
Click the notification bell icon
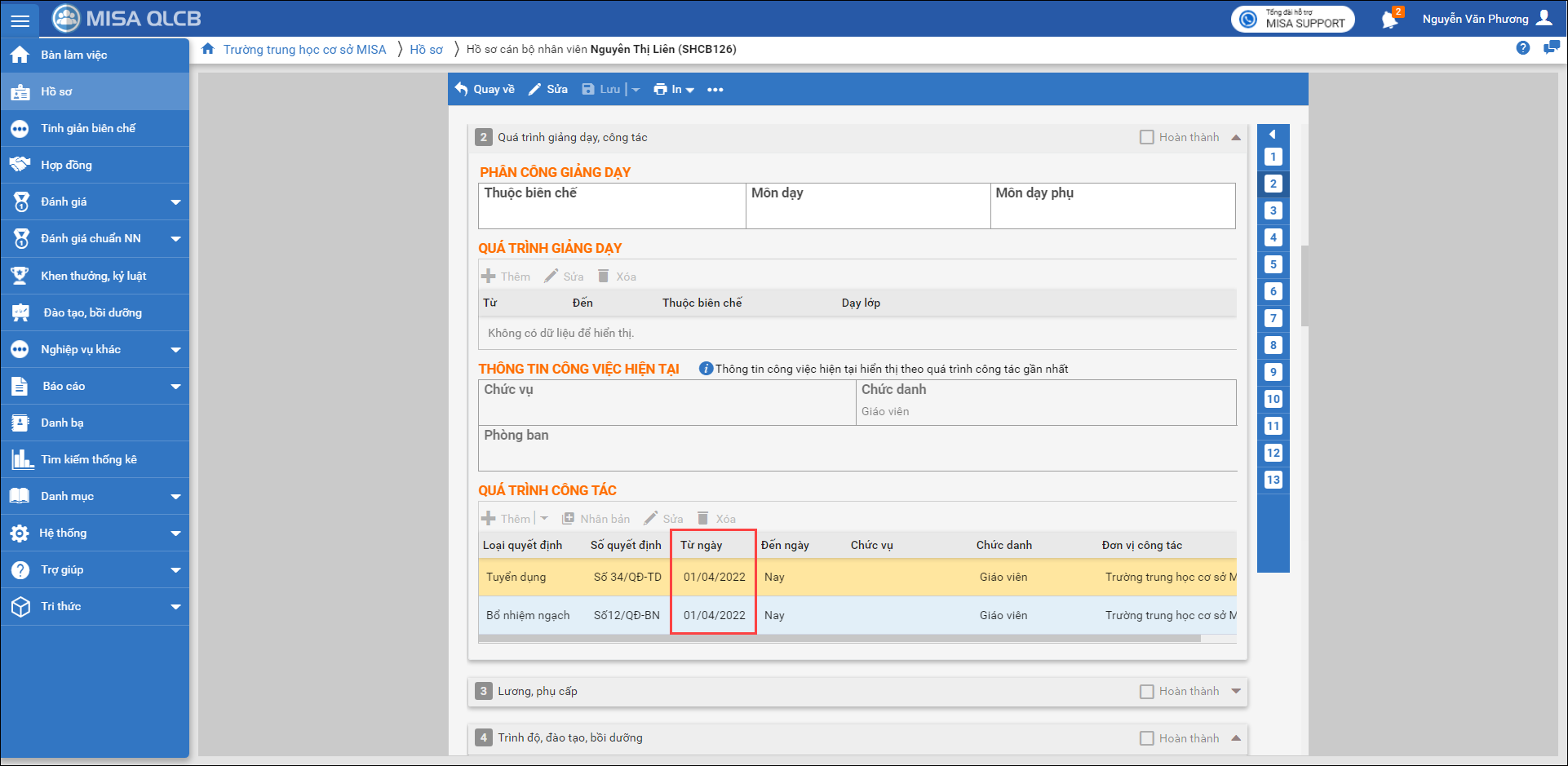pyautogui.click(x=1390, y=20)
